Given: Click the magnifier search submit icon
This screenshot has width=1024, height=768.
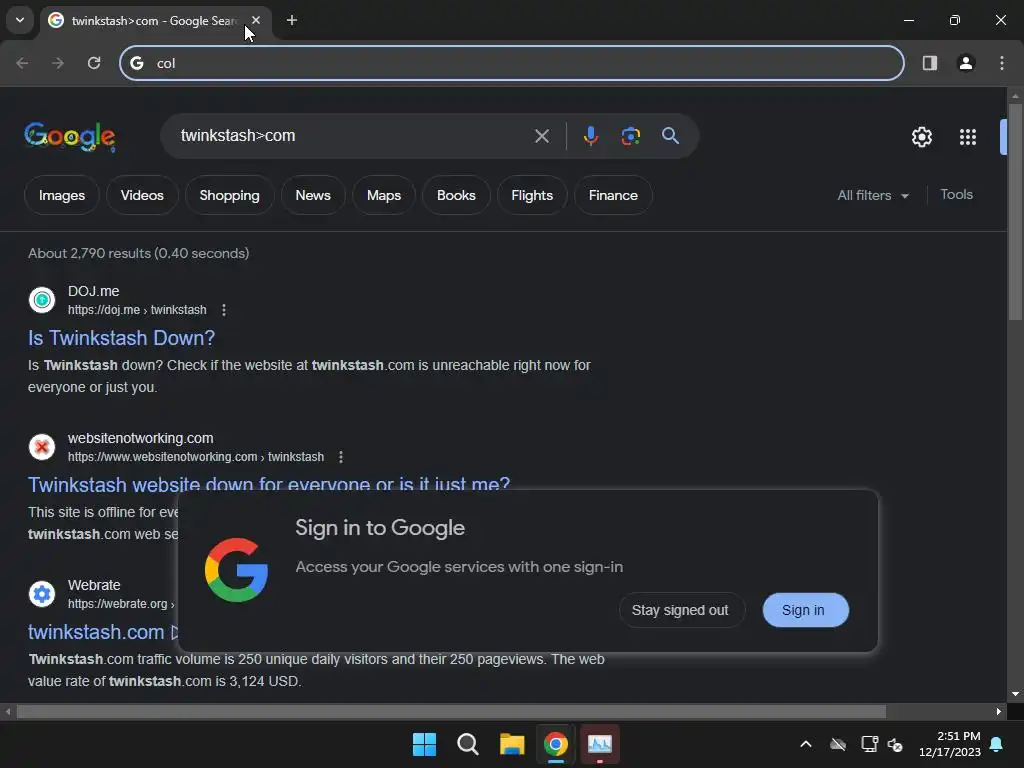Looking at the screenshot, I should (670, 136).
